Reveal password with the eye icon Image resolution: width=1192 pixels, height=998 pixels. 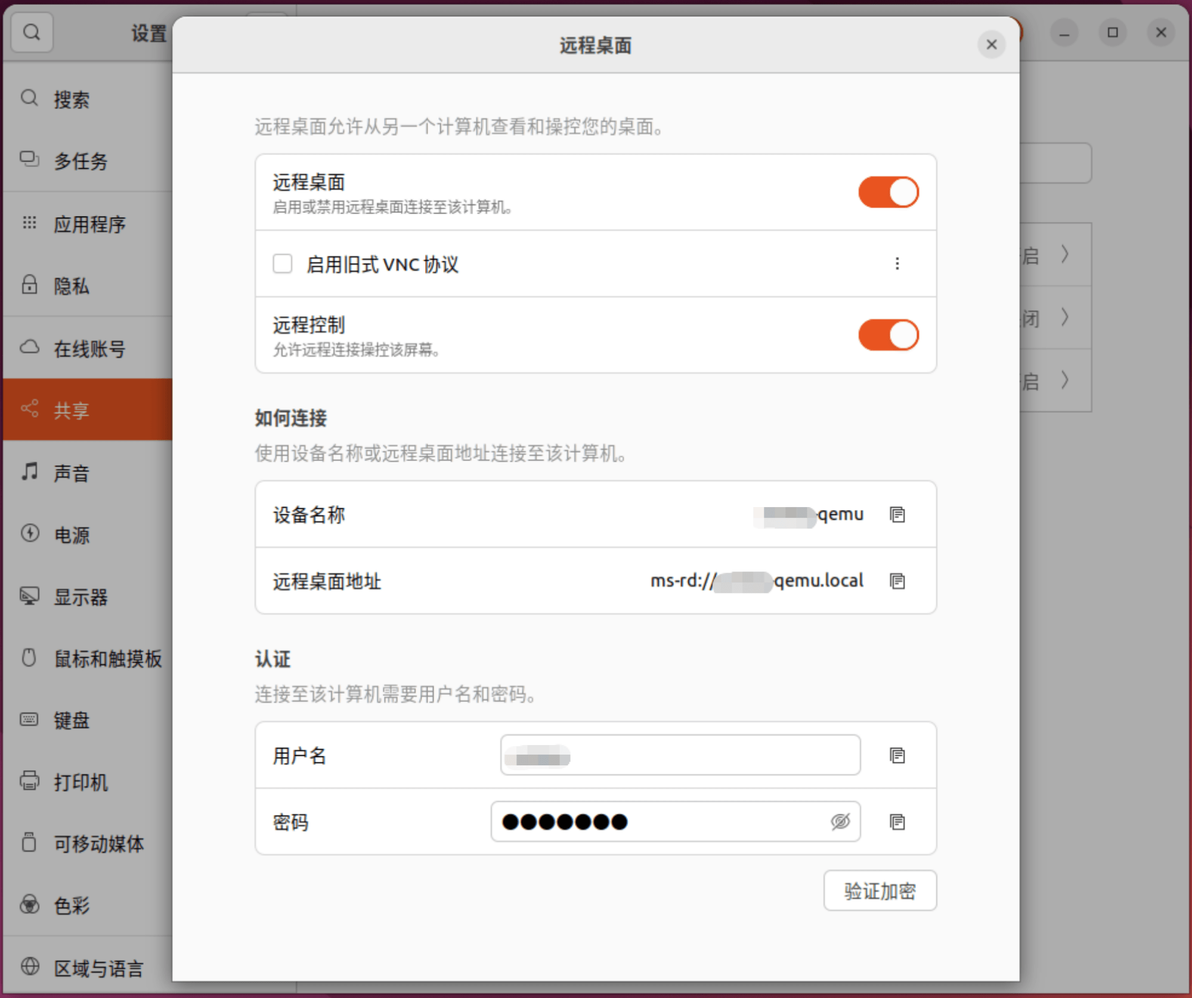(840, 822)
